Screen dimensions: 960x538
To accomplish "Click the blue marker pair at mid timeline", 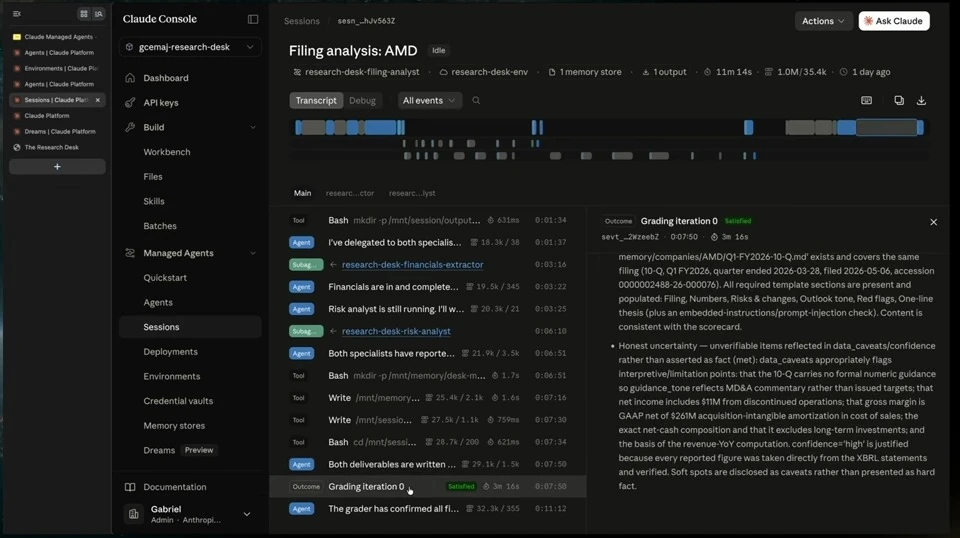I will tap(537, 127).
